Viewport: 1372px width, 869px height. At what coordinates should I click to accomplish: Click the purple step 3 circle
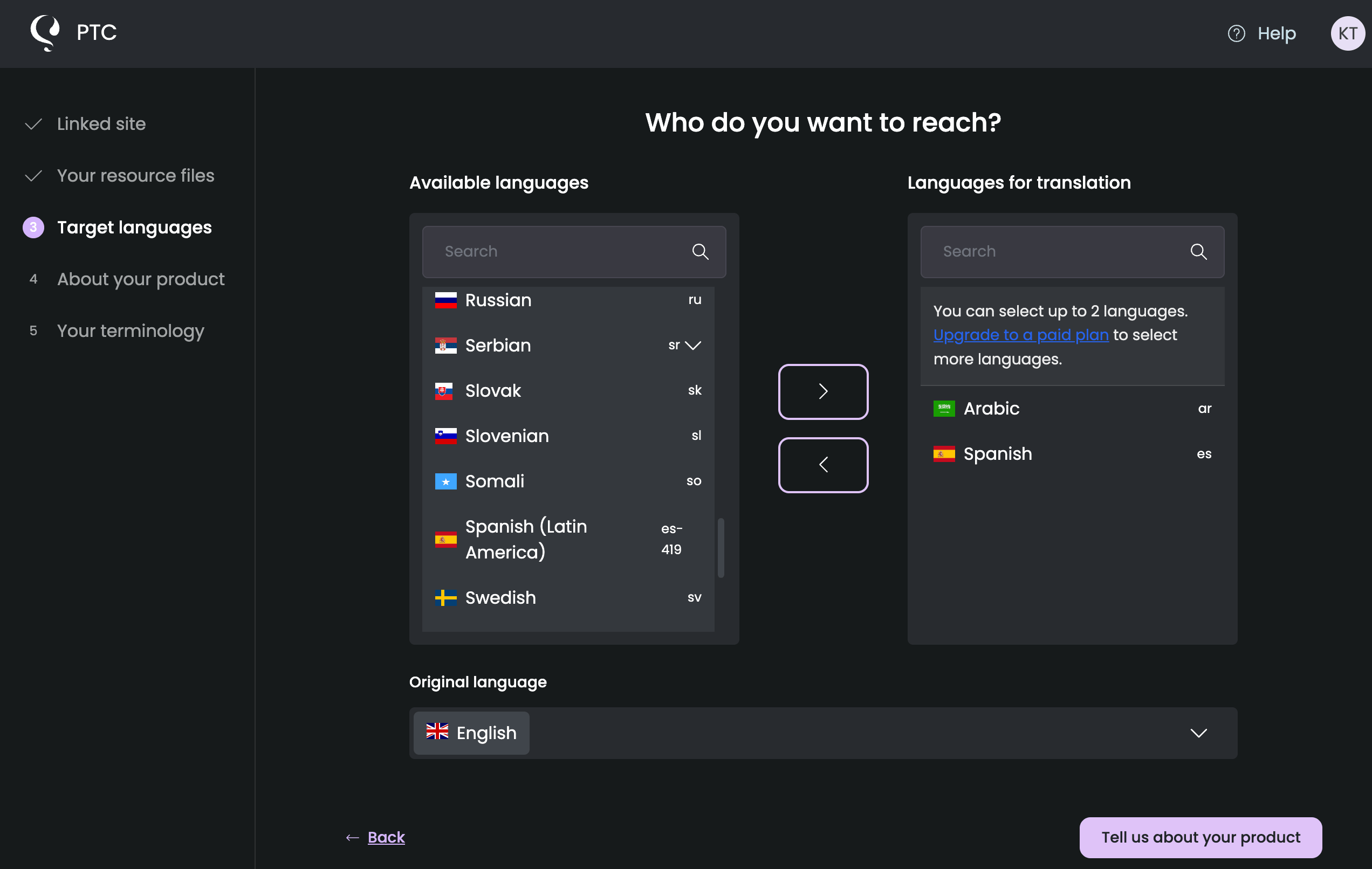click(x=33, y=227)
